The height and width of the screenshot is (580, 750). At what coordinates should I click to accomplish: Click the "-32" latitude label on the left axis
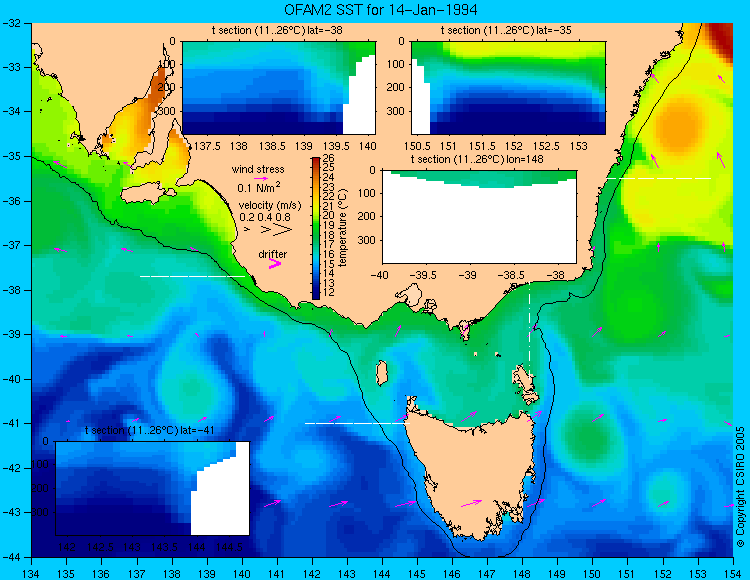[13, 23]
